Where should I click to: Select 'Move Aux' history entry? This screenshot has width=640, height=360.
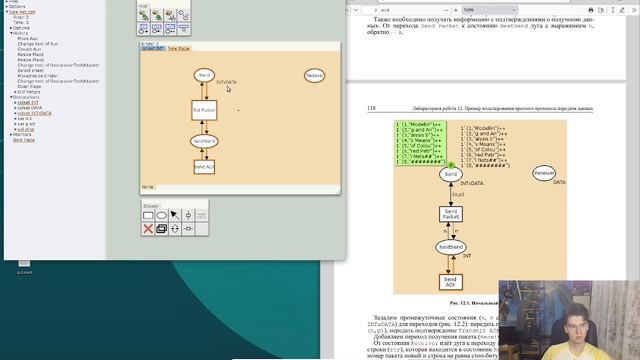click(x=27, y=38)
